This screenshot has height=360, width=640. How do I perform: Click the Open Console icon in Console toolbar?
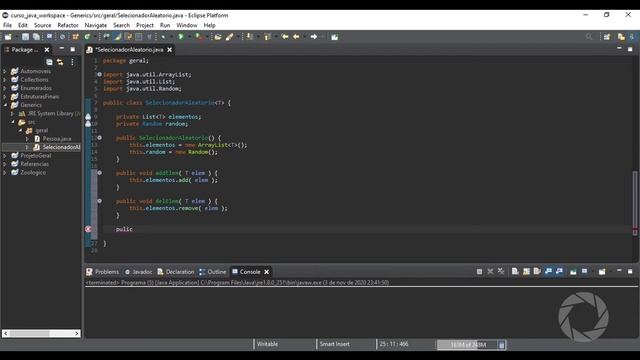click(602, 271)
